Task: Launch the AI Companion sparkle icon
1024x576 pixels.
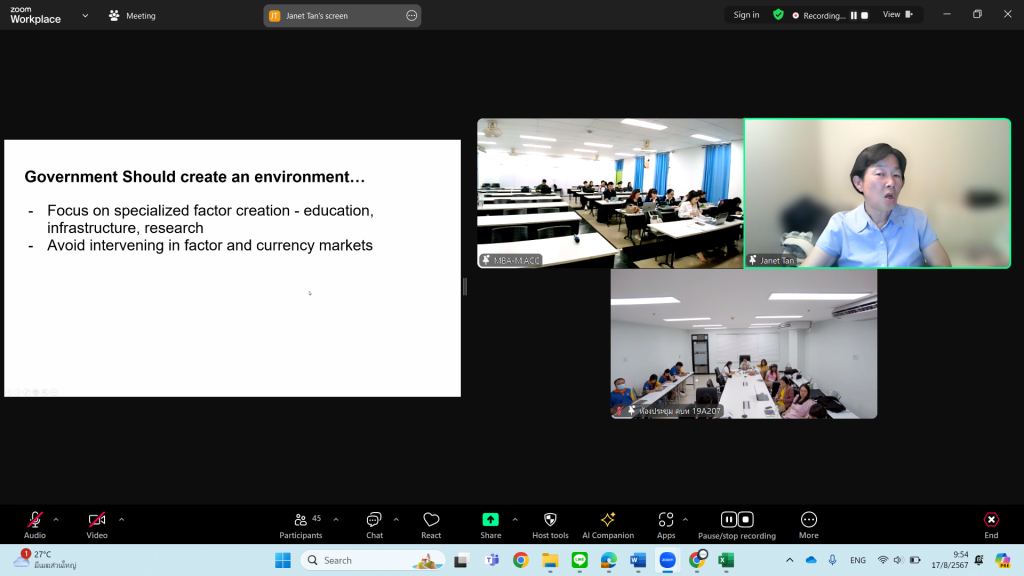Action: pyautogui.click(x=608, y=520)
